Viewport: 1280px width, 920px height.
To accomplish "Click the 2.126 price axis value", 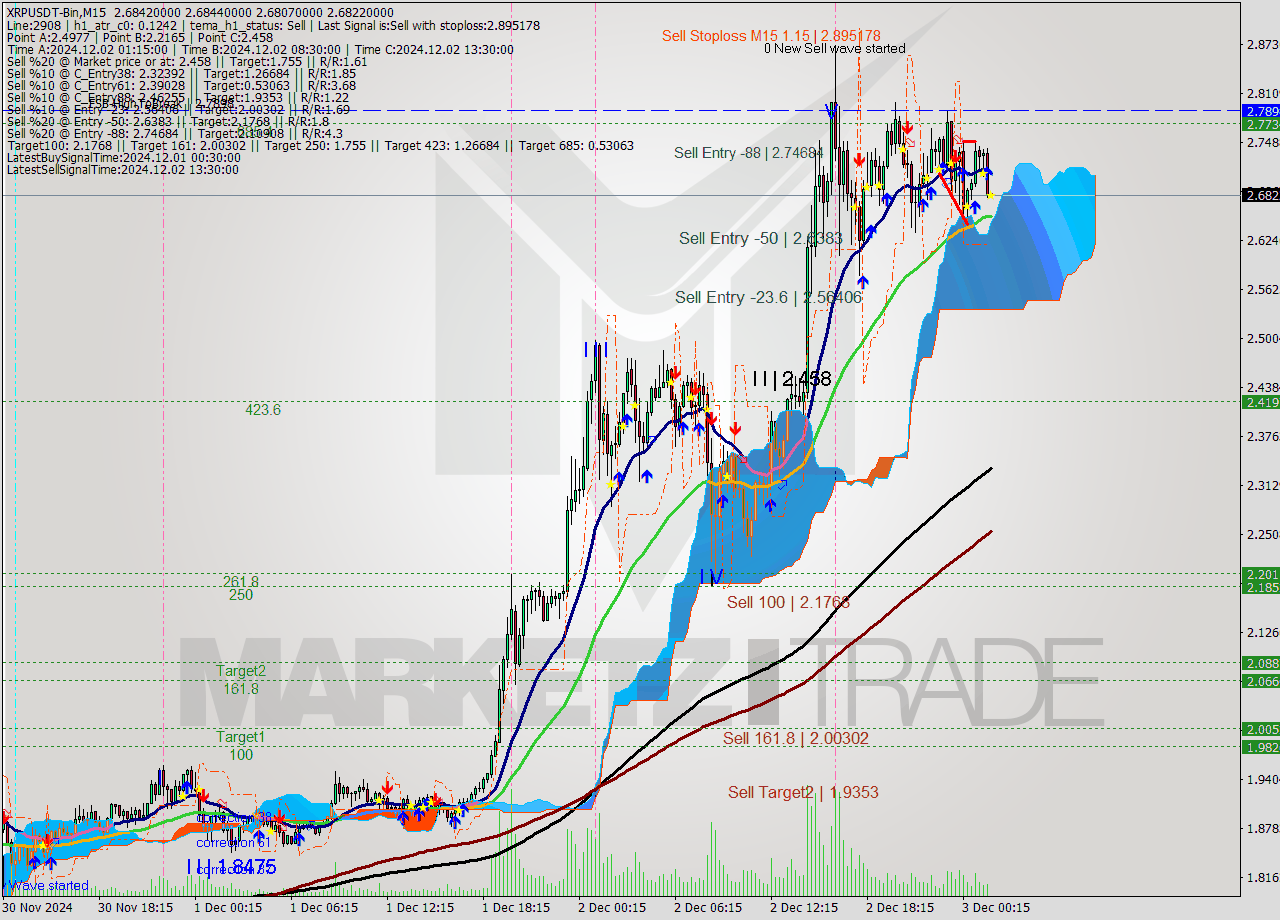I will pos(1261,632).
